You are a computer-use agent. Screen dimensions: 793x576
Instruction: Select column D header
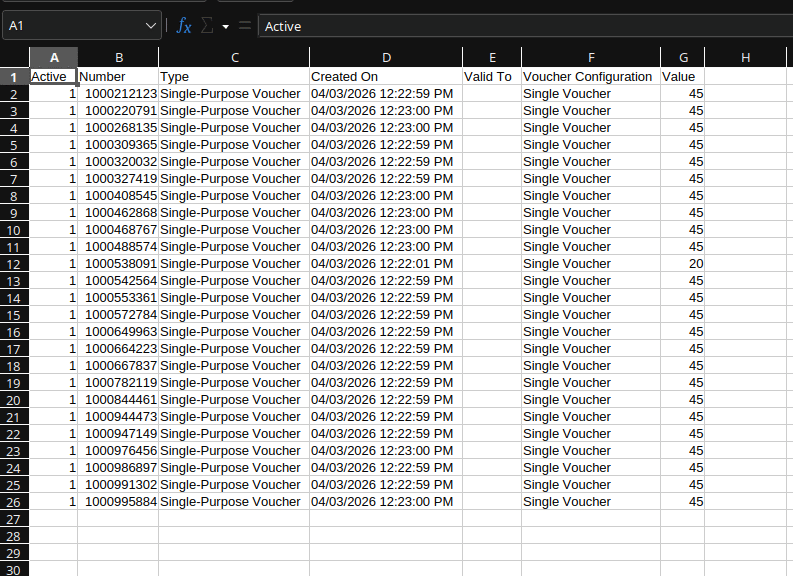click(x=386, y=58)
